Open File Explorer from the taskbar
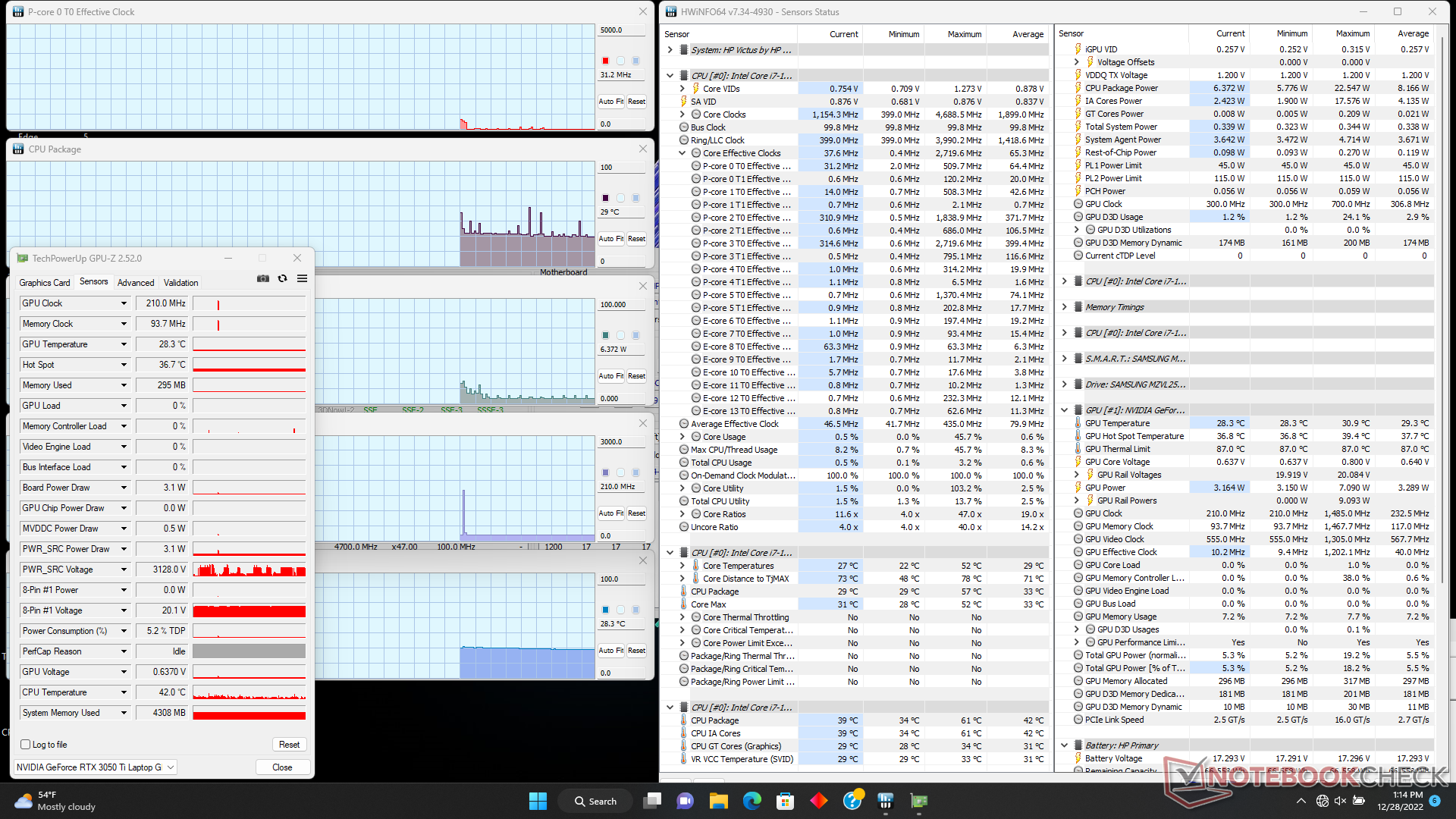 (718, 801)
